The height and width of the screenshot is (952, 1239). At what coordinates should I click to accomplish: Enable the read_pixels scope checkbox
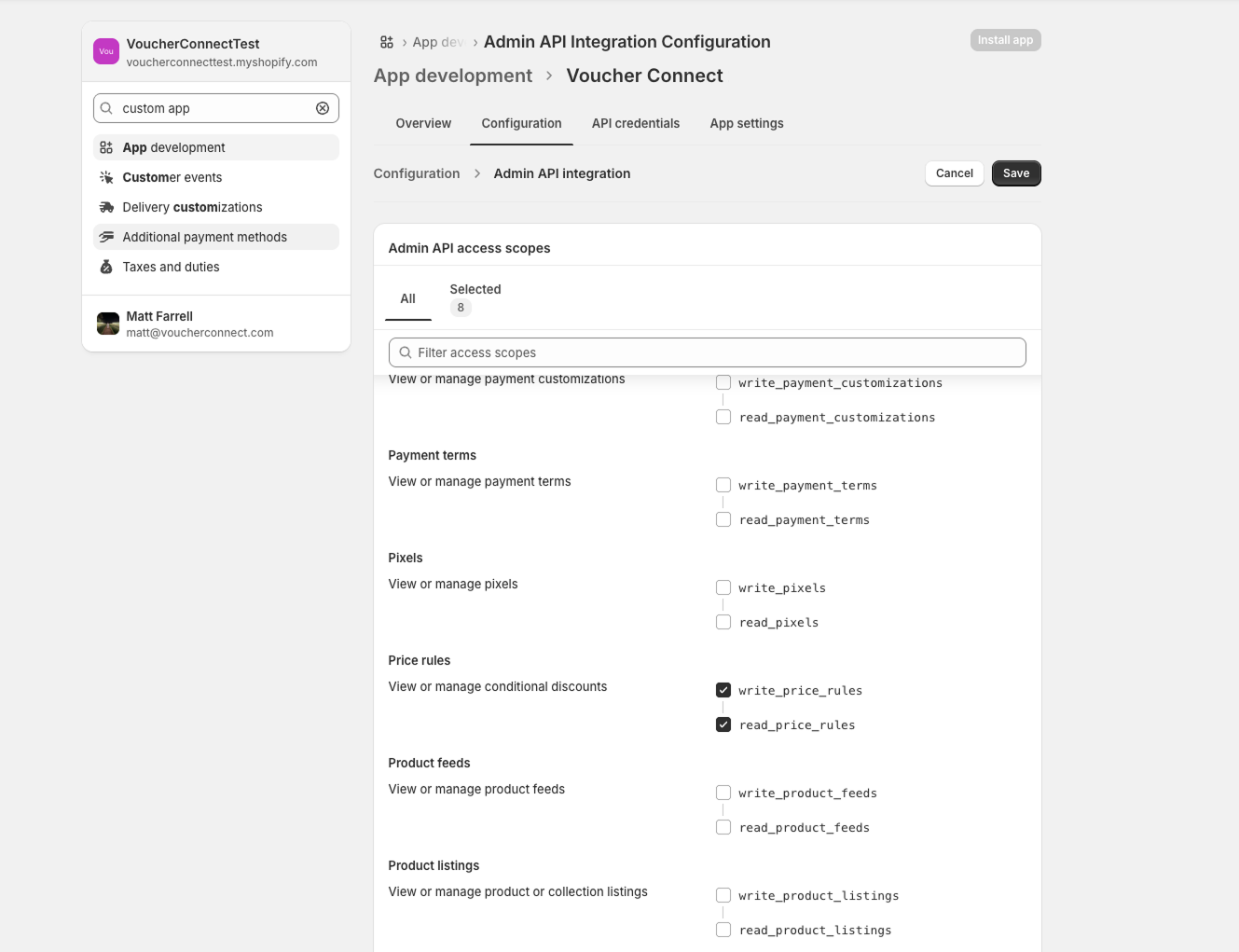tap(723, 622)
